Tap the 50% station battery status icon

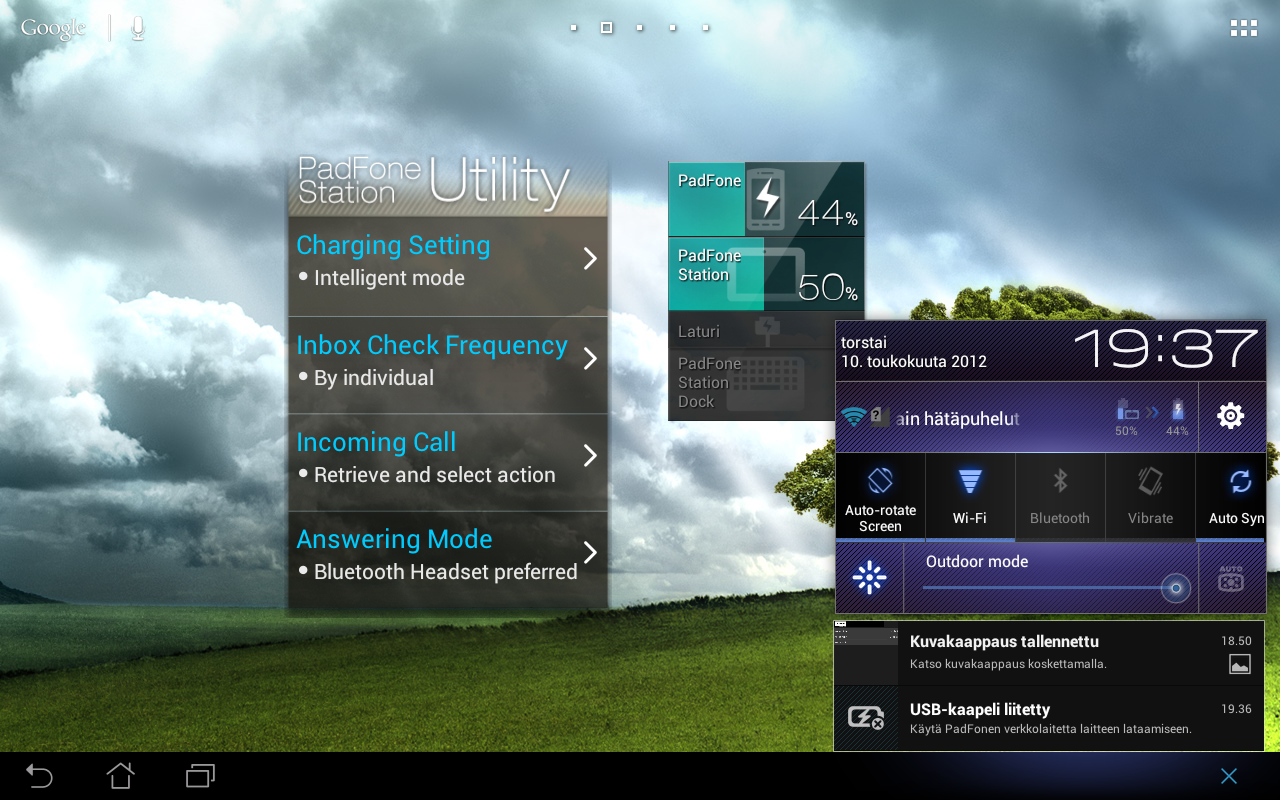(x=1127, y=417)
